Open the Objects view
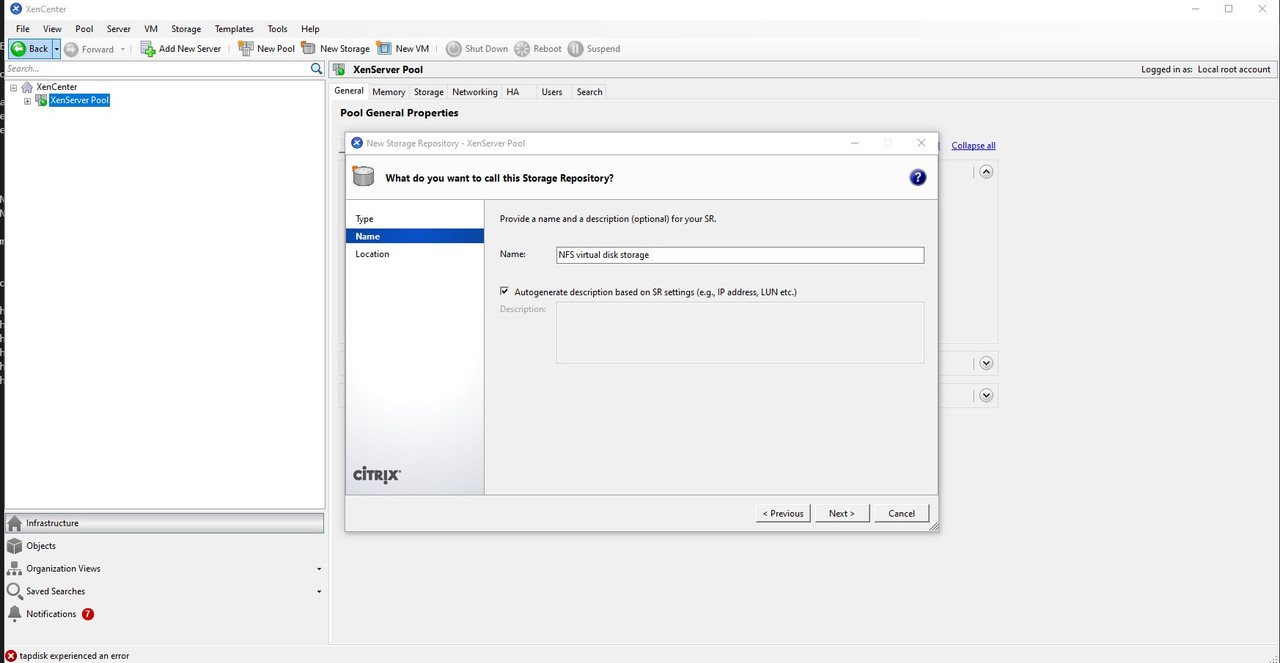Viewport: 1280px width, 663px height. pos(165,546)
